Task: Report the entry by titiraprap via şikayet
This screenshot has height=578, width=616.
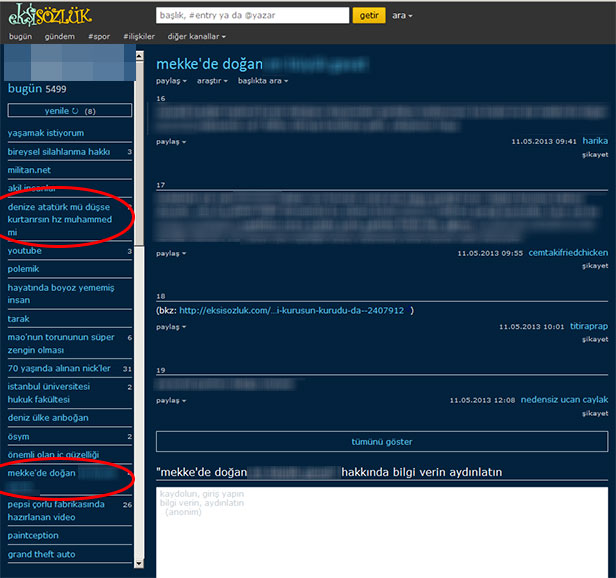Action: pyautogui.click(x=595, y=339)
